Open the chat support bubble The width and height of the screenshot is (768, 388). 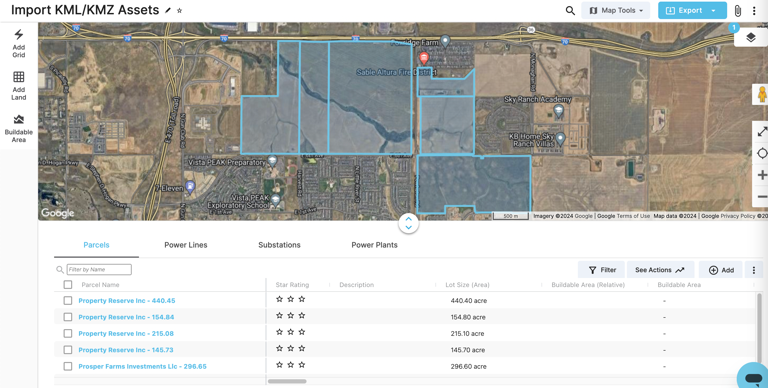pyautogui.click(x=753, y=377)
